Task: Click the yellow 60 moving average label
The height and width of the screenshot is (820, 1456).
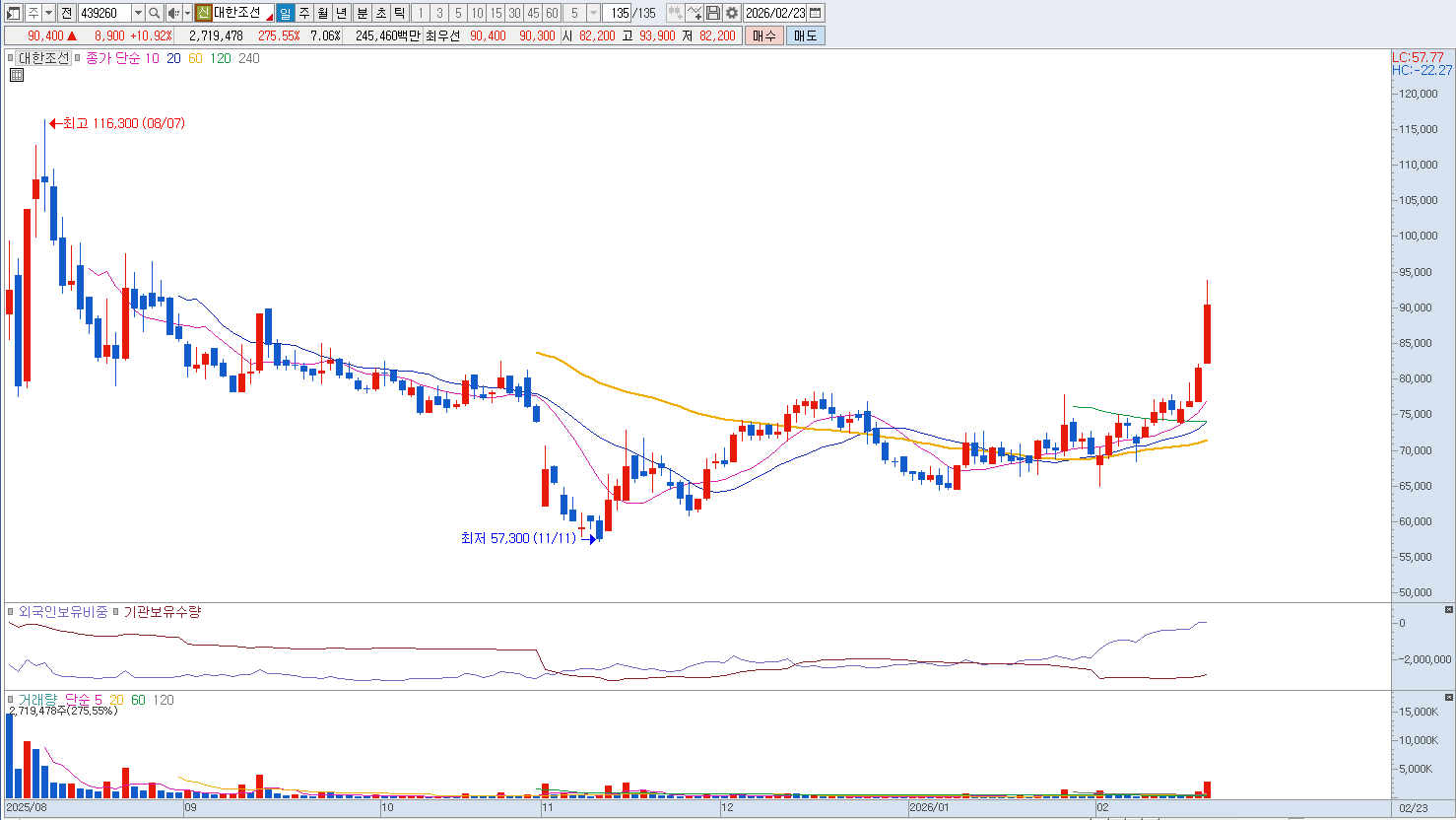Action: [195, 58]
